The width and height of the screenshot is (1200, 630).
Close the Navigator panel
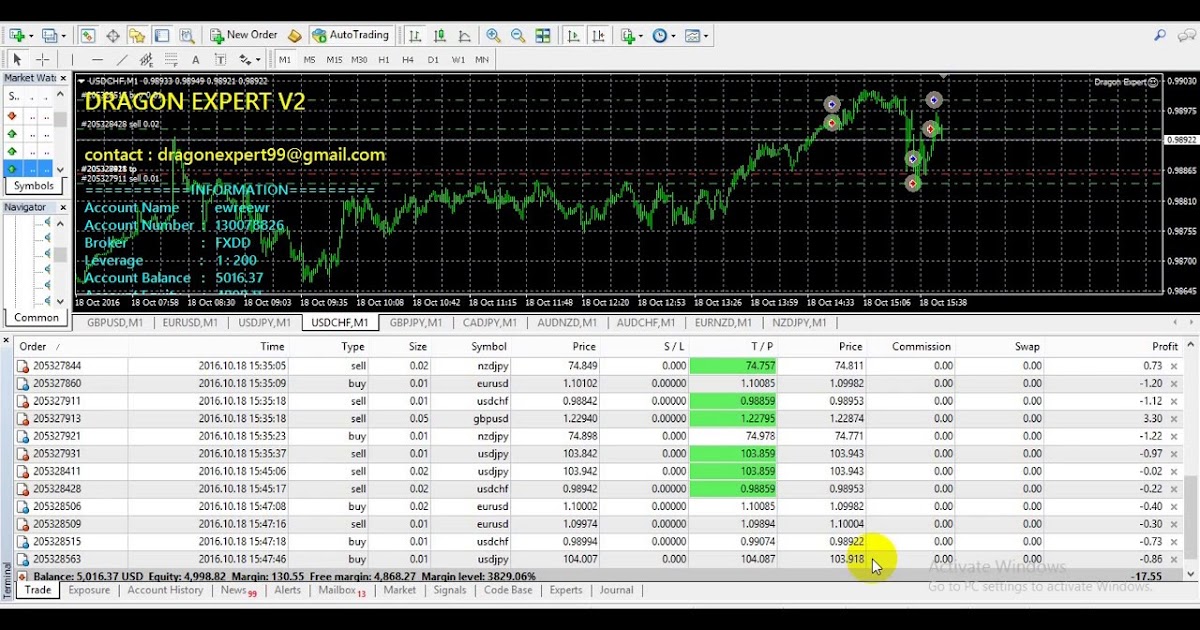(x=63, y=207)
